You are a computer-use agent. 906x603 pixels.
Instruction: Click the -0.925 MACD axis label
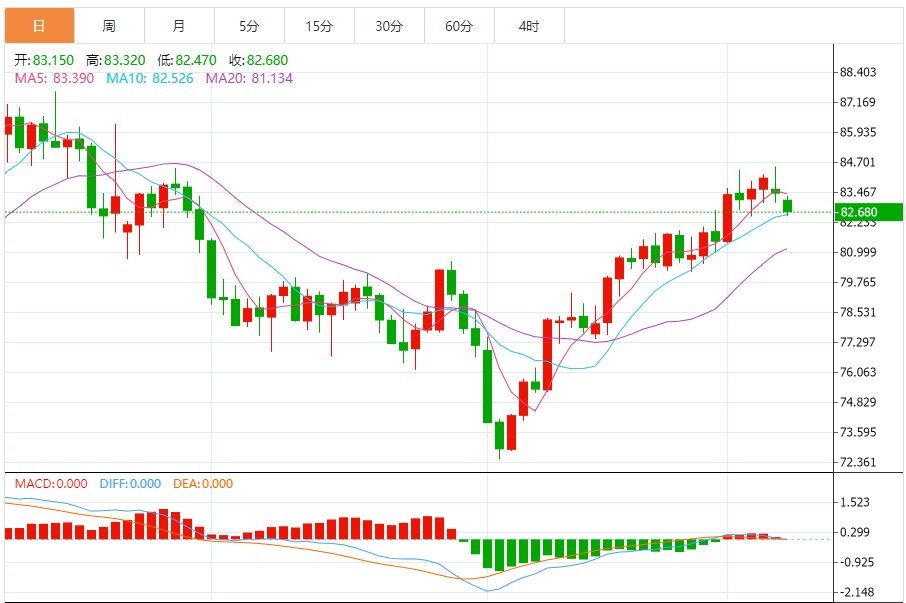(857, 562)
